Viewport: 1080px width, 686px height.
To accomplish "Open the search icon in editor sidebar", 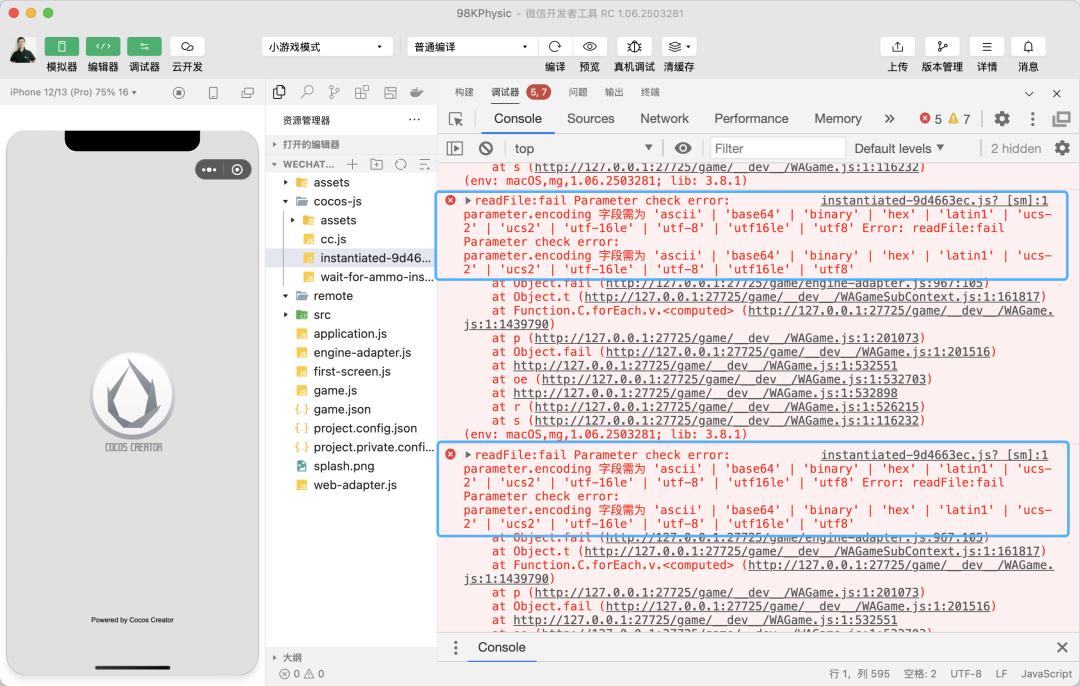I will (x=307, y=92).
